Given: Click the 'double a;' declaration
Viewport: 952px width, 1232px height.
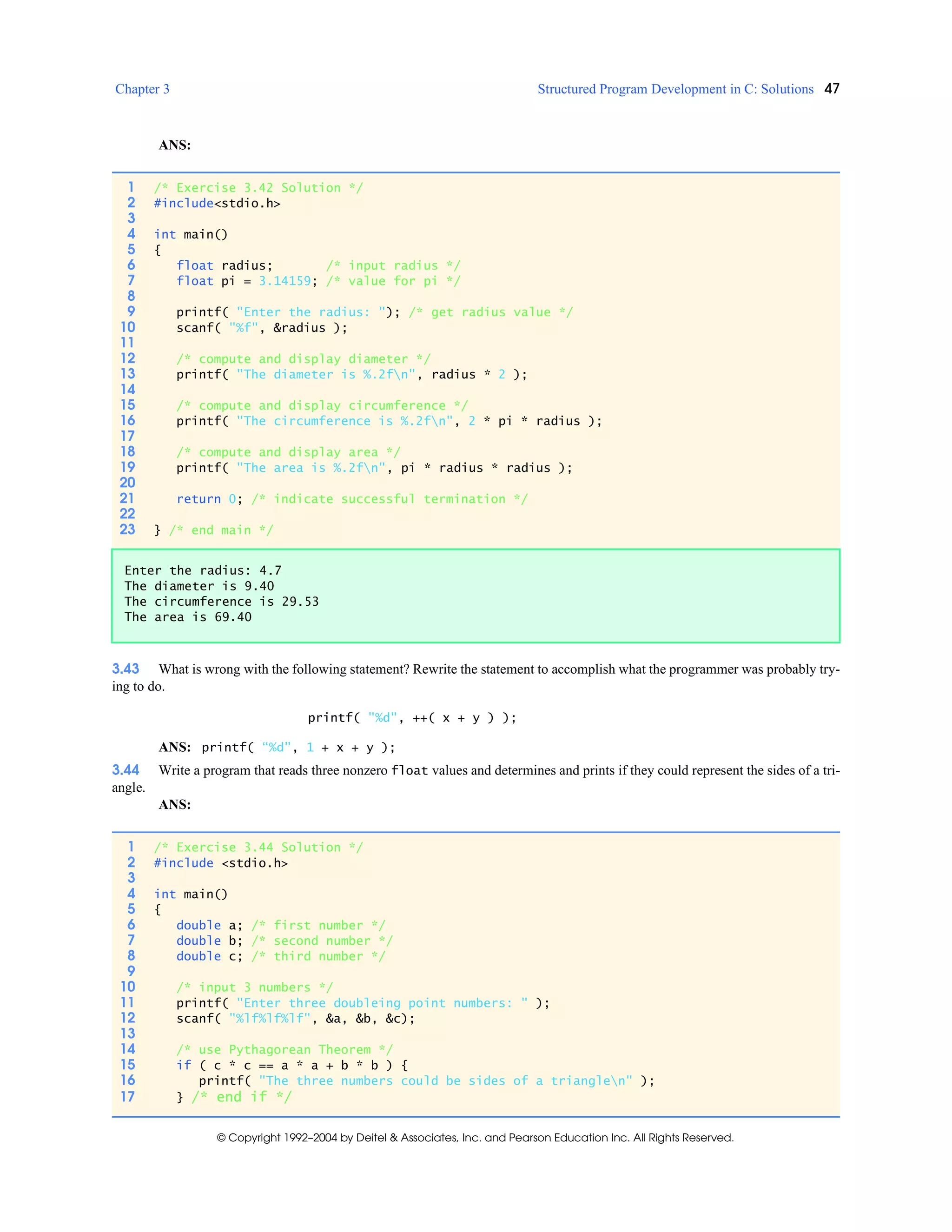Looking at the screenshot, I should [x=209, y=925].
